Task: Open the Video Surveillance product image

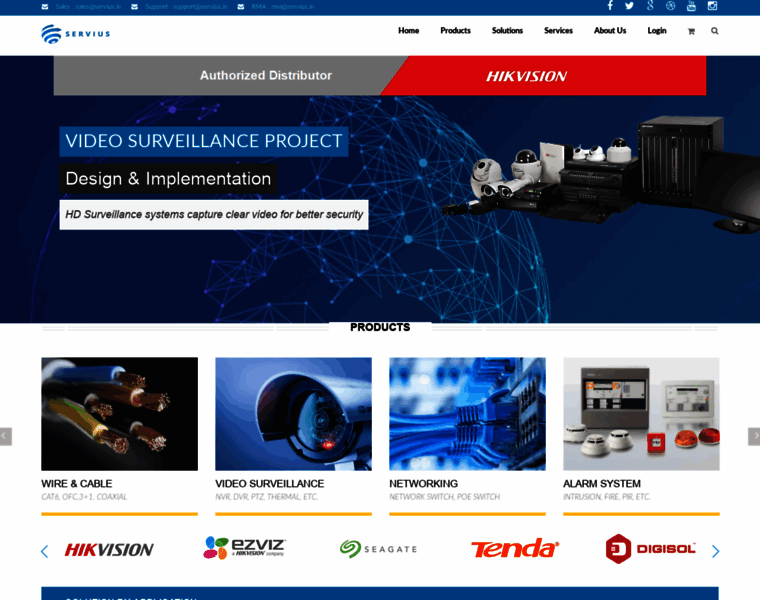Action: coord(293,414)
